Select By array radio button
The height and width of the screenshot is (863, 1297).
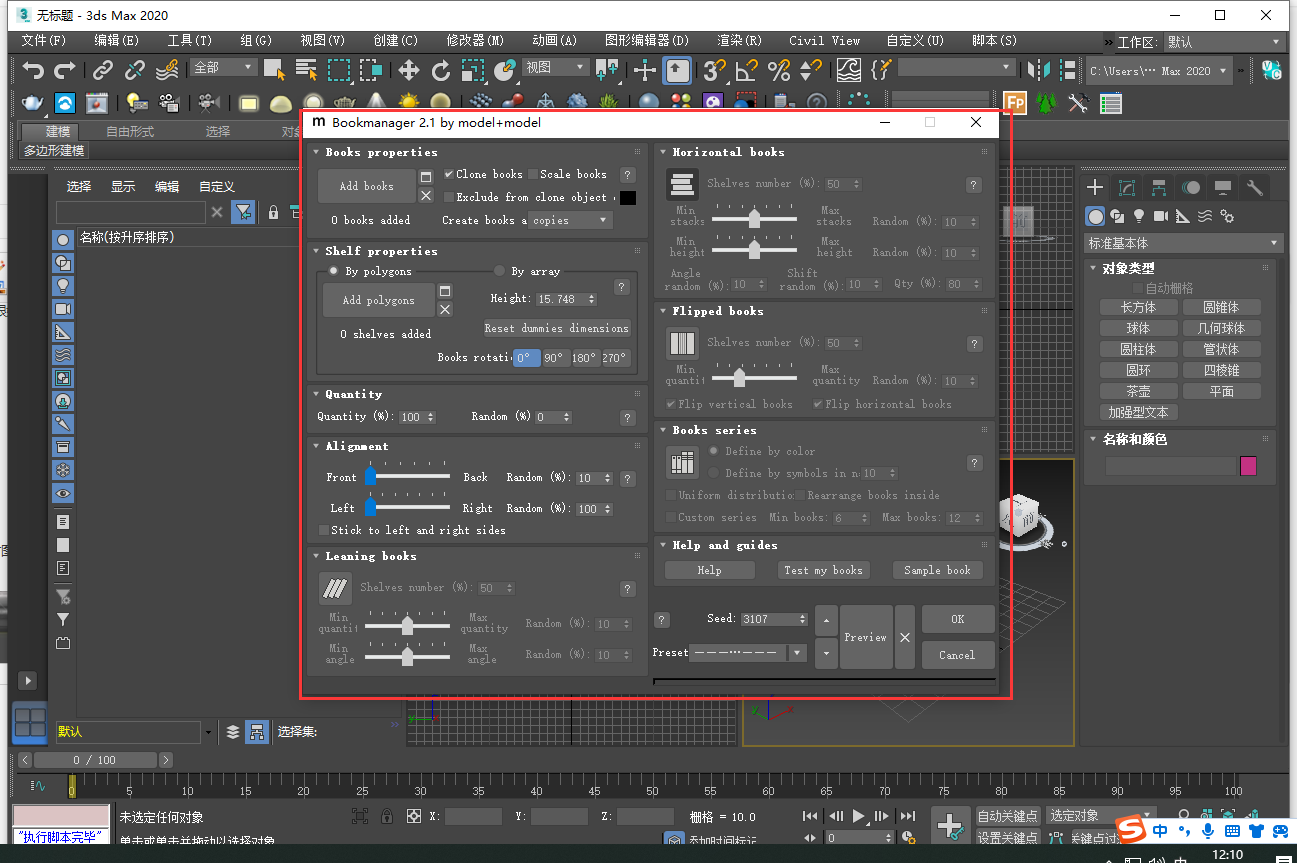click(500, 271)
